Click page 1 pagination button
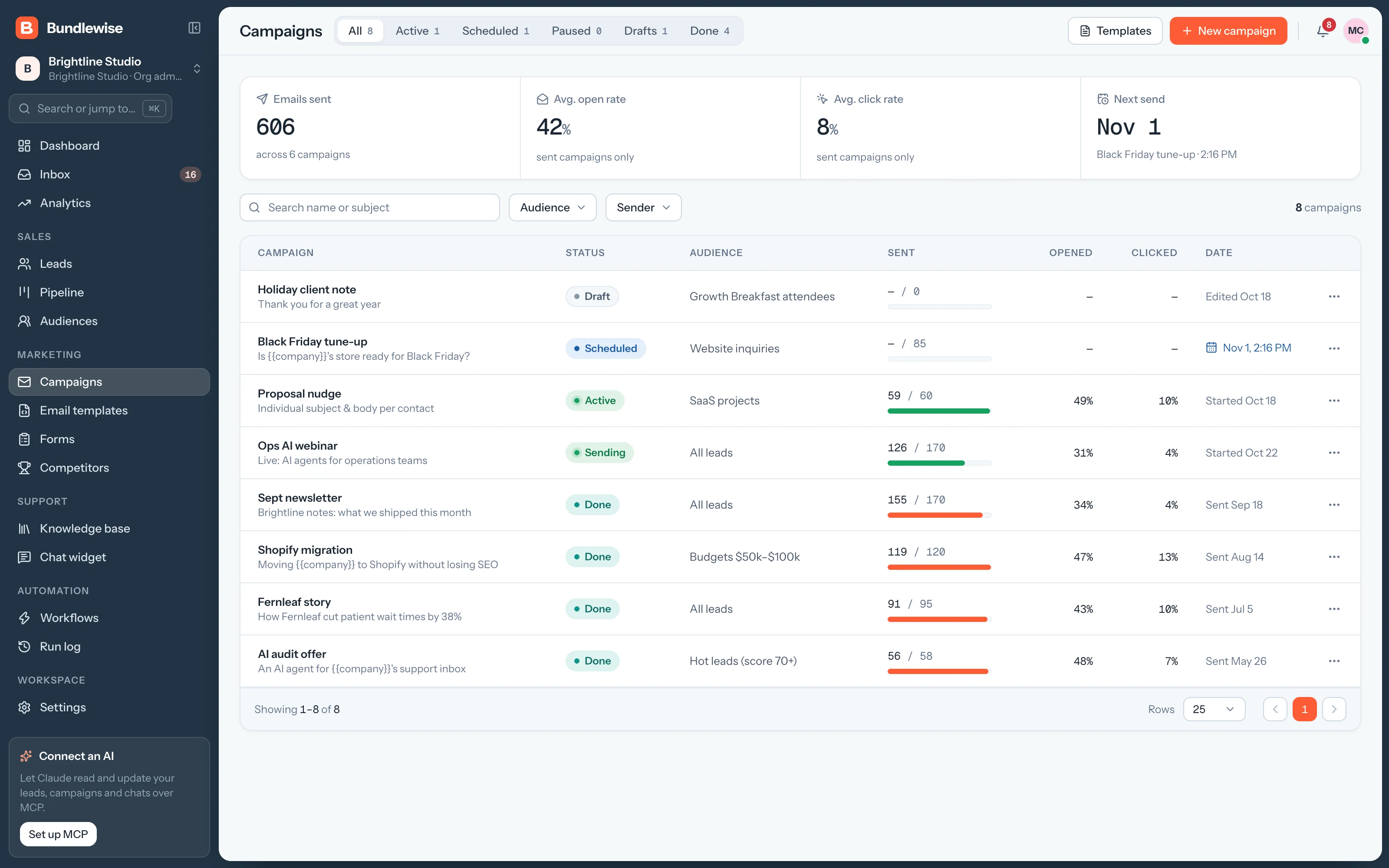The width and height of the screenshot is (1389, 868). click(1304, 710)
